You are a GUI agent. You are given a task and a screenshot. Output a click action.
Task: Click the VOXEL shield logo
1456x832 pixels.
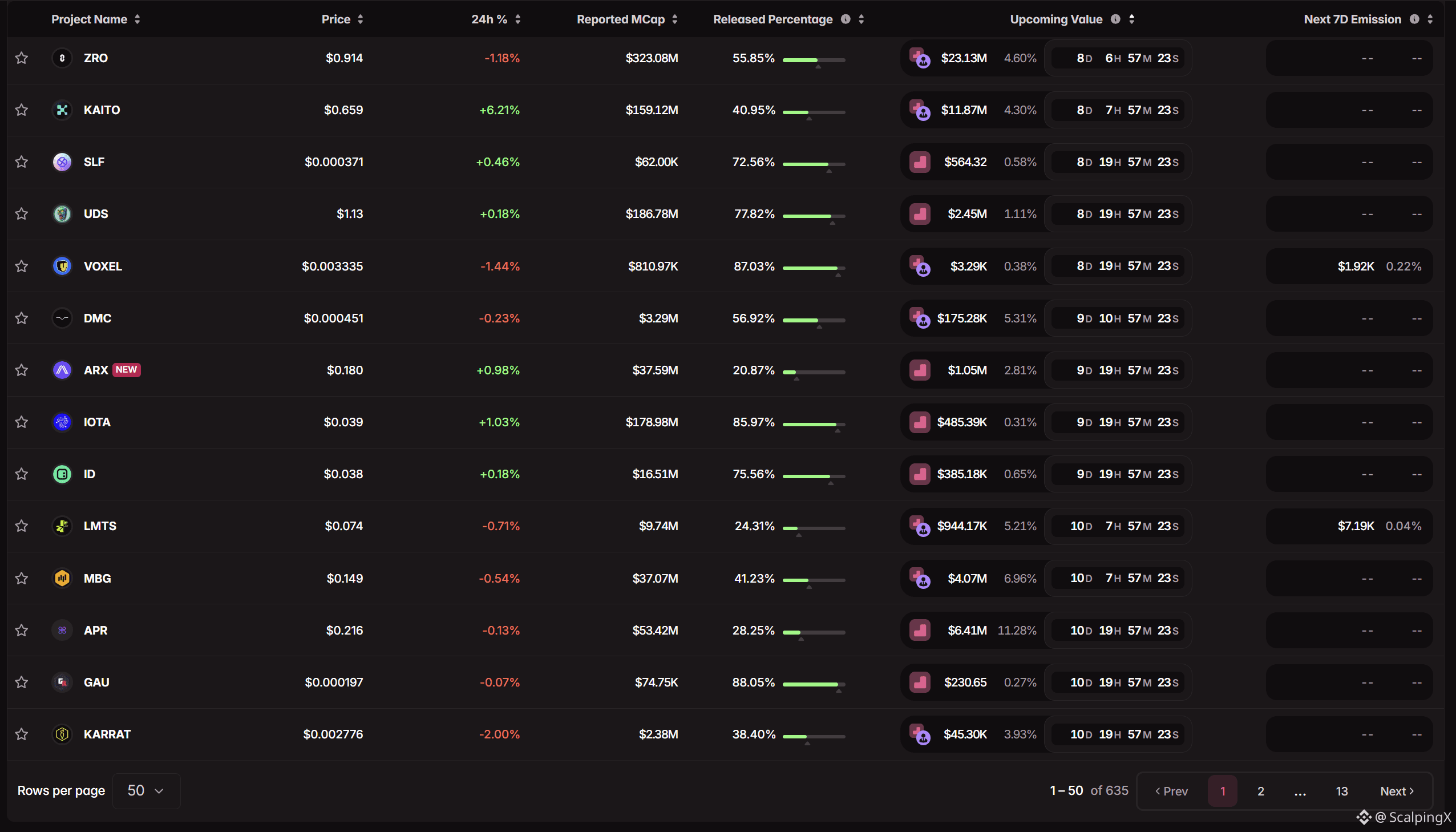point(62,266)
